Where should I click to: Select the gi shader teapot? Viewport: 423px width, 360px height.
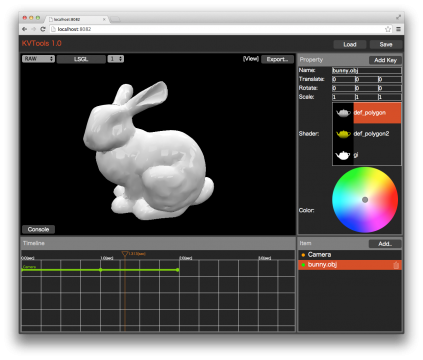click(x=343, y=155)
